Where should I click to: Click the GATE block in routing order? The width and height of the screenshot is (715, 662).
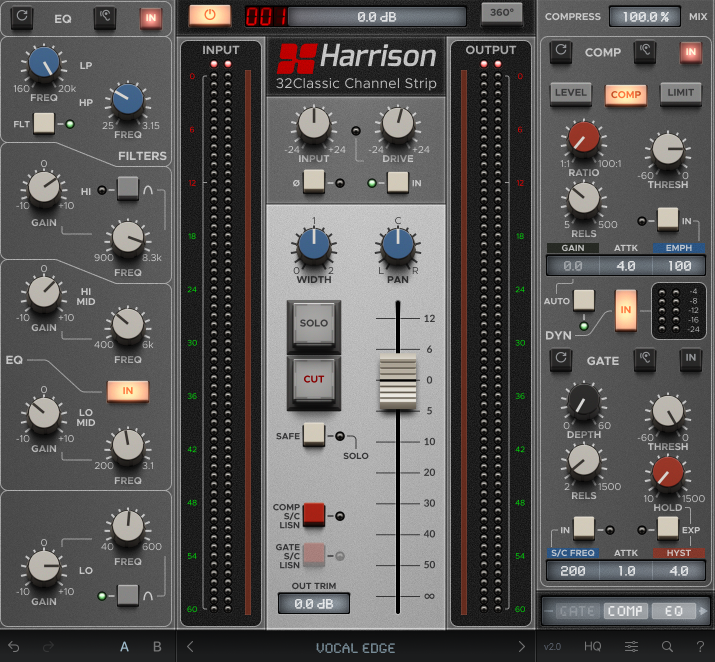[x=577, y=611]
